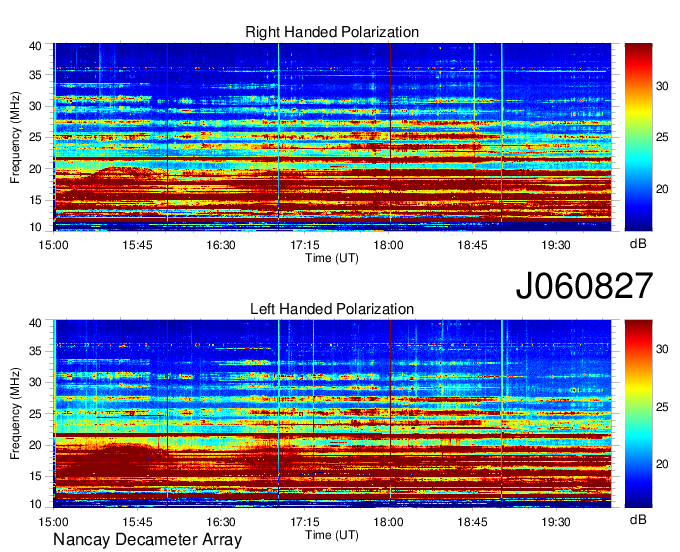
Task: Click 15:00 tick on Left Handed time axis
Action: point(53,522)
